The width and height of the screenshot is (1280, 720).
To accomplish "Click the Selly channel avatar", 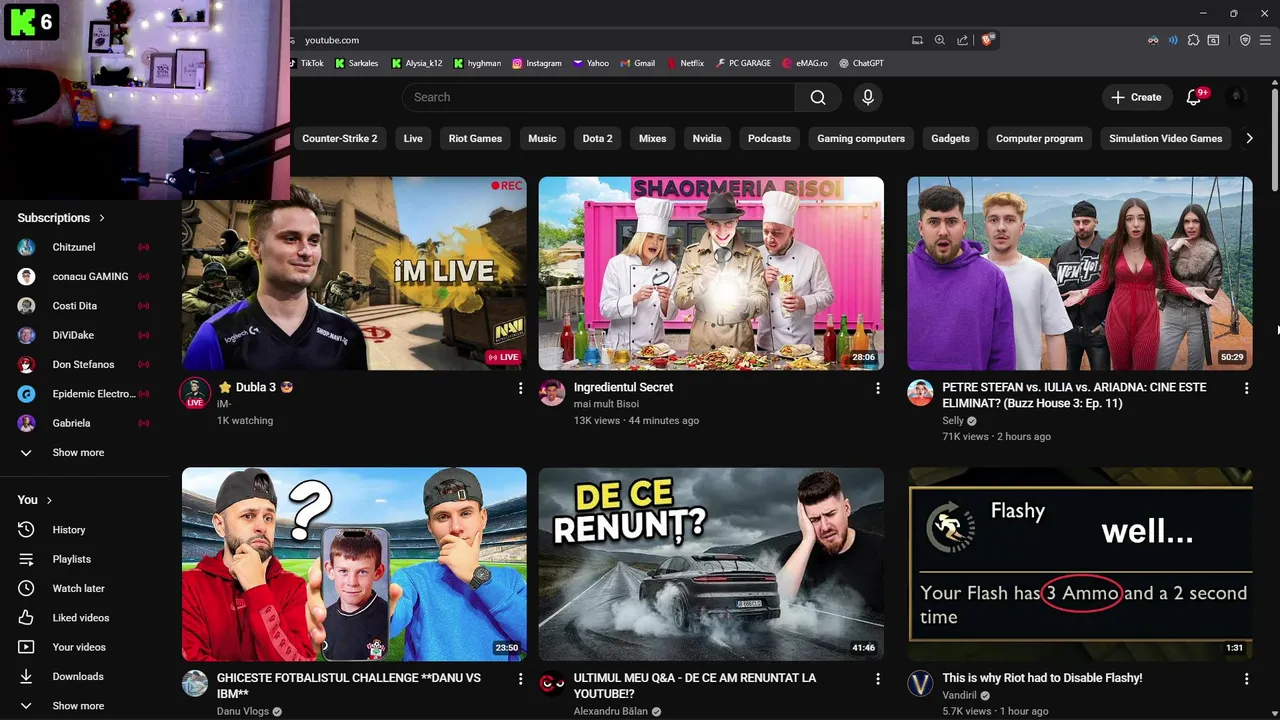I will coord(920,393).
